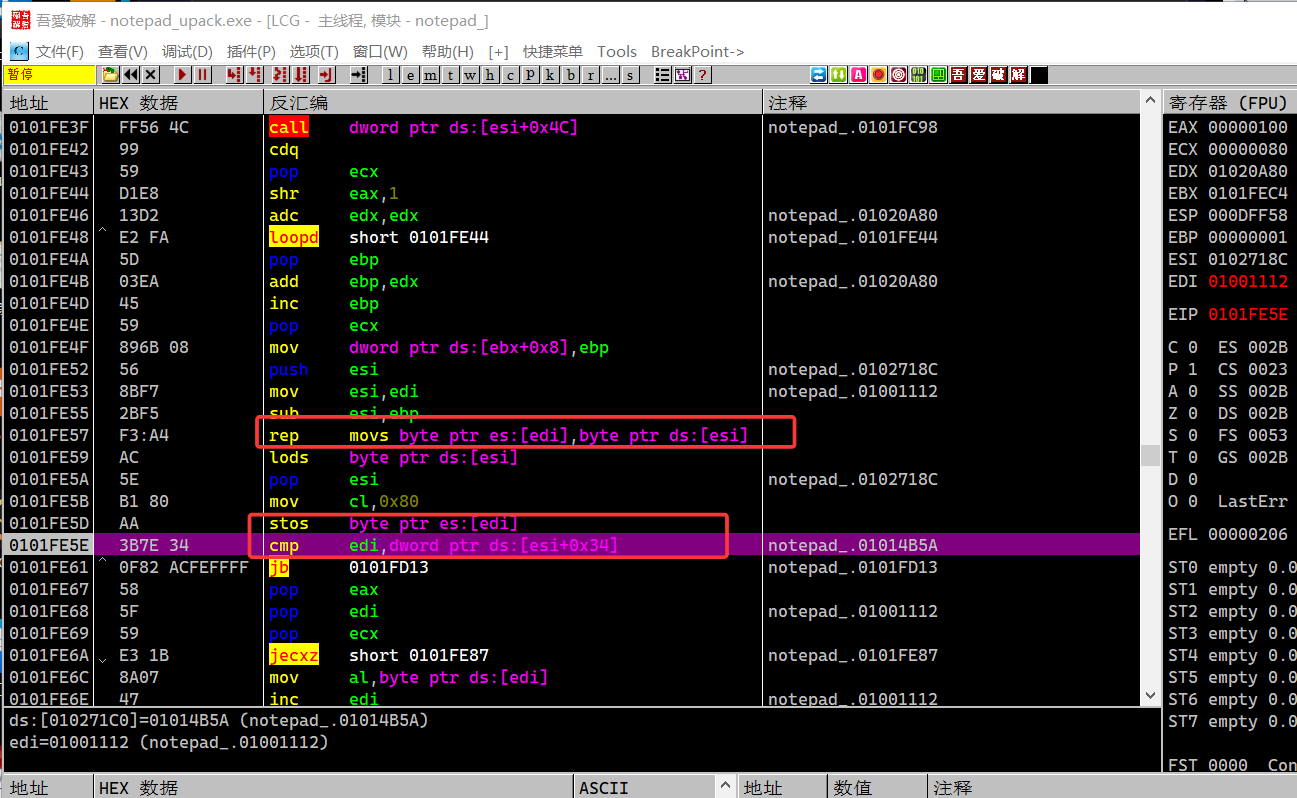The image size is (1297, 798).
Task: Open the 快捷菜单 quick menu
Action: coord(552,52)
